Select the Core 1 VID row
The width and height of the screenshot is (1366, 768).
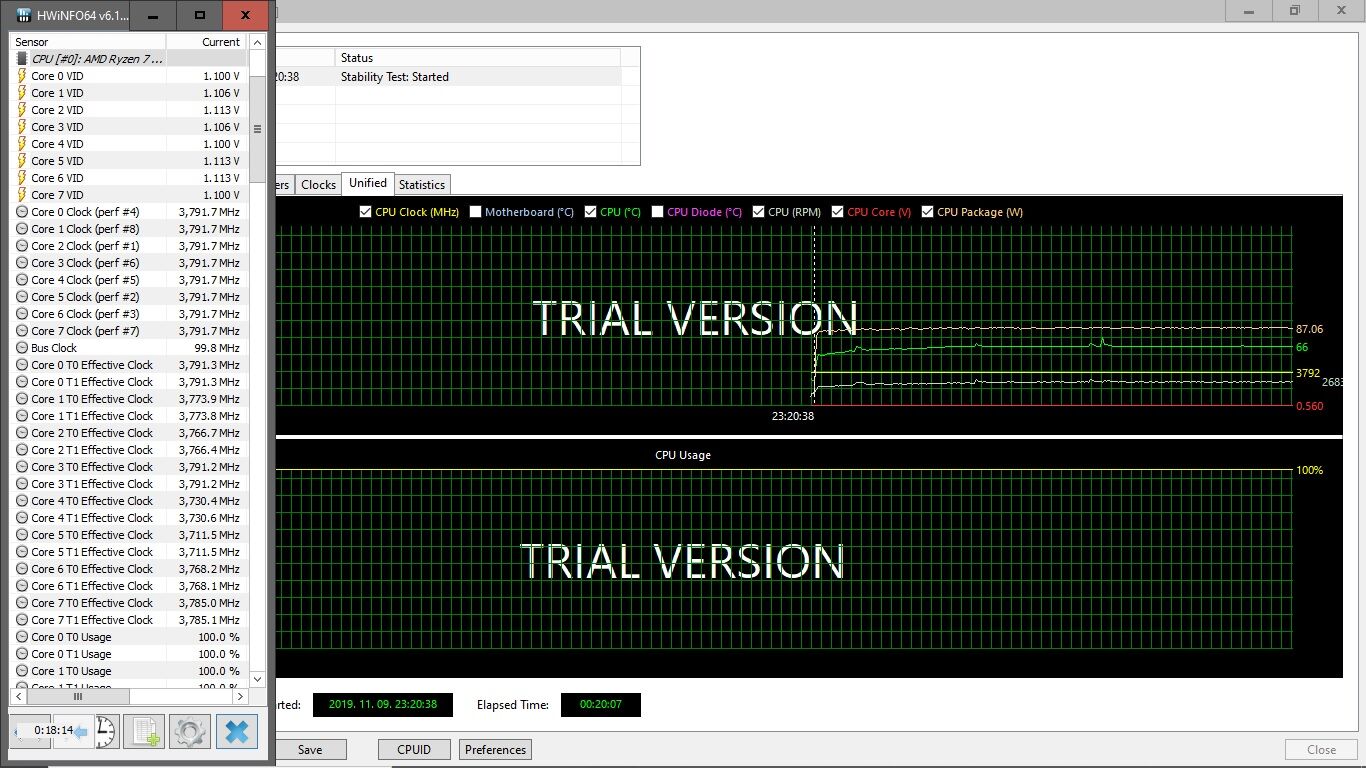click(x=128, y=93)
